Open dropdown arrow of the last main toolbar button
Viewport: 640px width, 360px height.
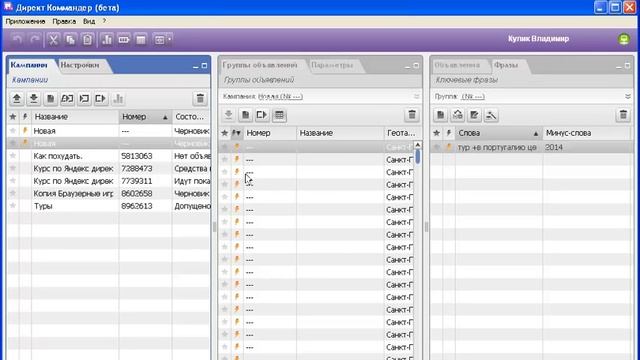point(169,40)
